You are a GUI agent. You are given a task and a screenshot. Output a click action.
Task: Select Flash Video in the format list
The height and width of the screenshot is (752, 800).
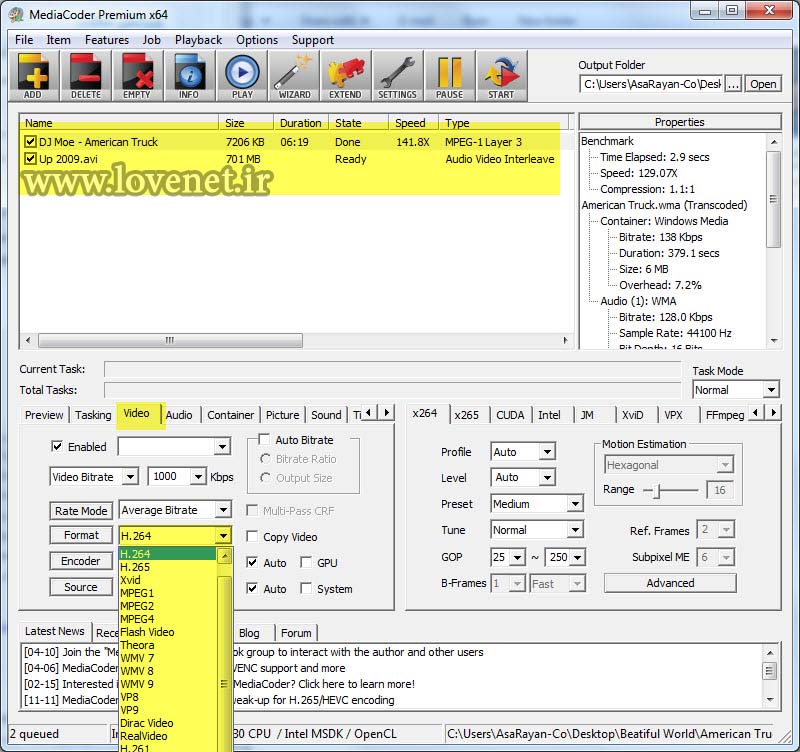pyautogui.click(x=168, y=632)
